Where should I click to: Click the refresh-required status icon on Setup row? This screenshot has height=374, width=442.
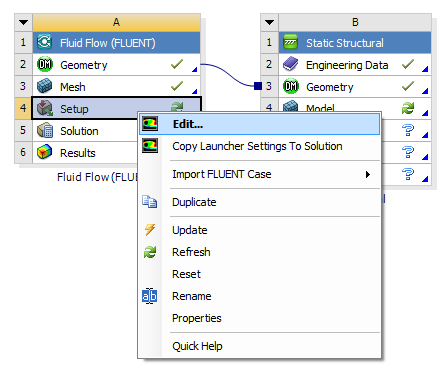pyautogui.click(x=177, y=107)
